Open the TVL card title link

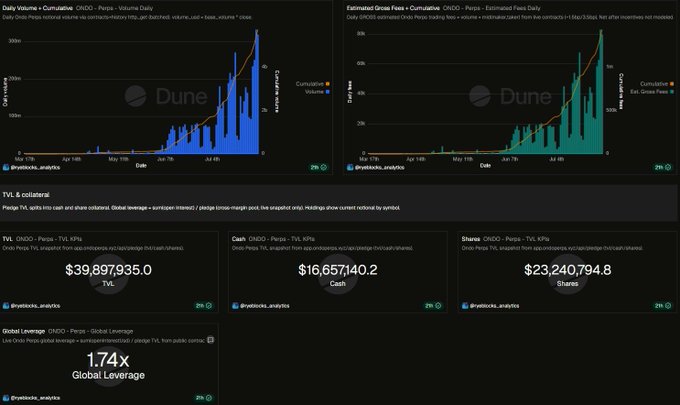(7, 239)
